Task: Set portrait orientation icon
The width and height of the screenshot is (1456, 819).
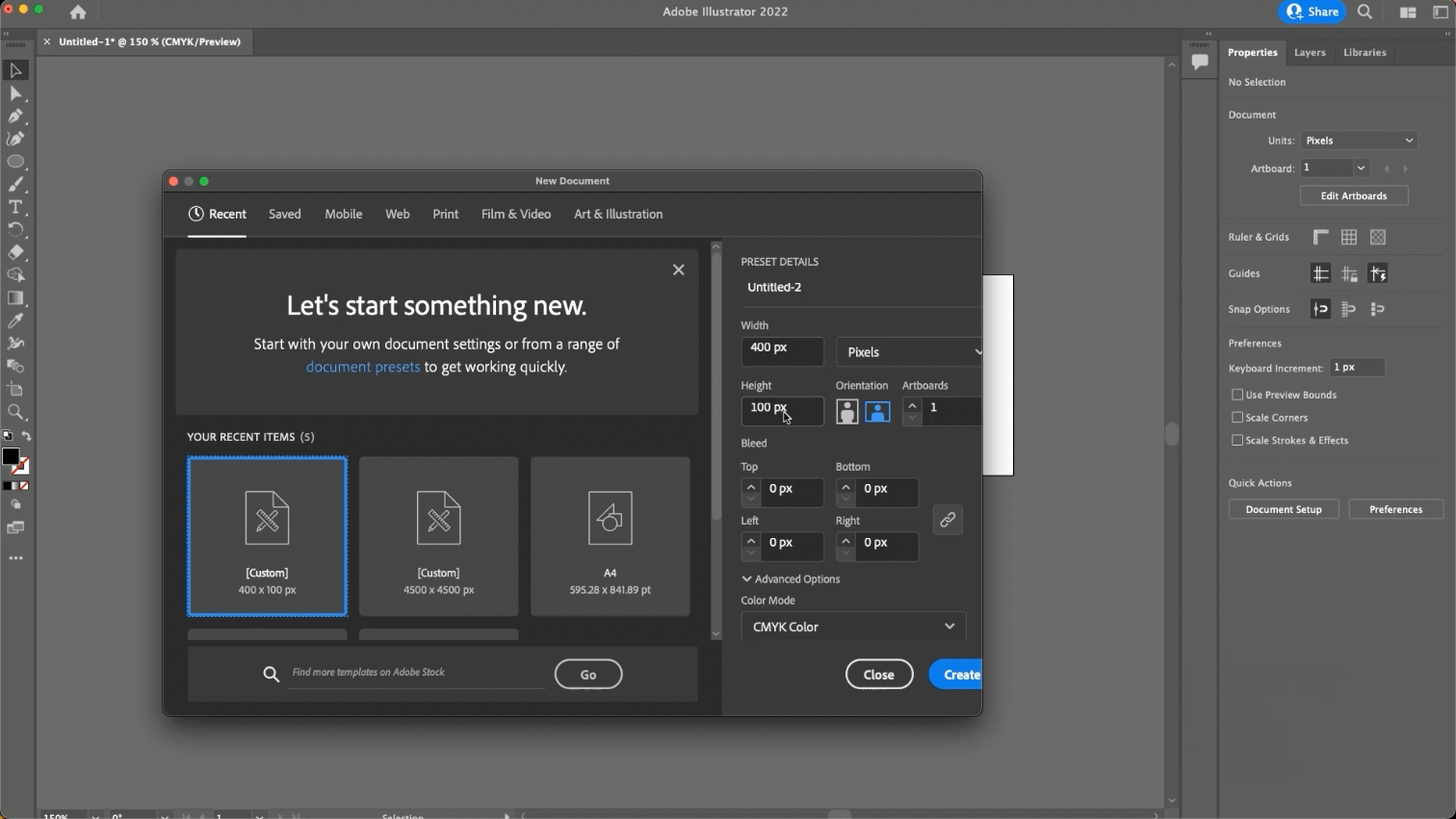Action: (x=847, y=412)
